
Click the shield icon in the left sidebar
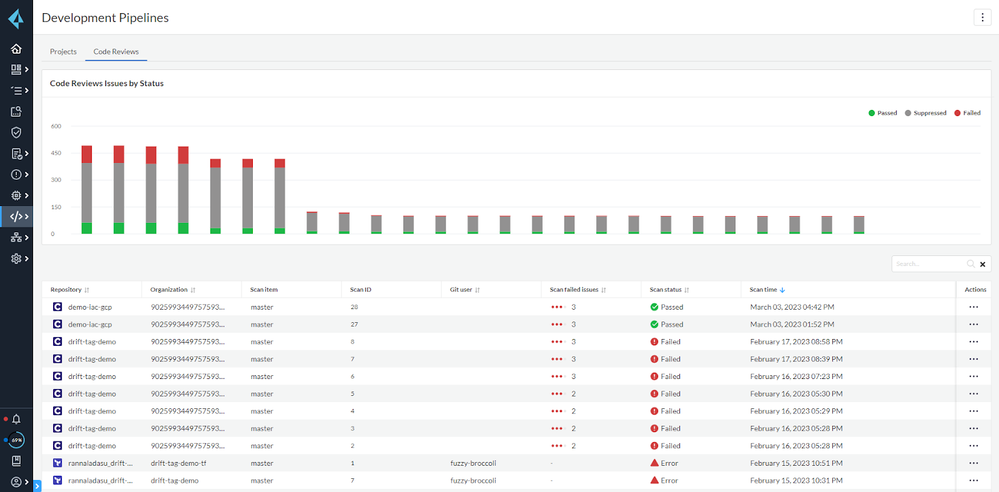[x=16, y=132]
